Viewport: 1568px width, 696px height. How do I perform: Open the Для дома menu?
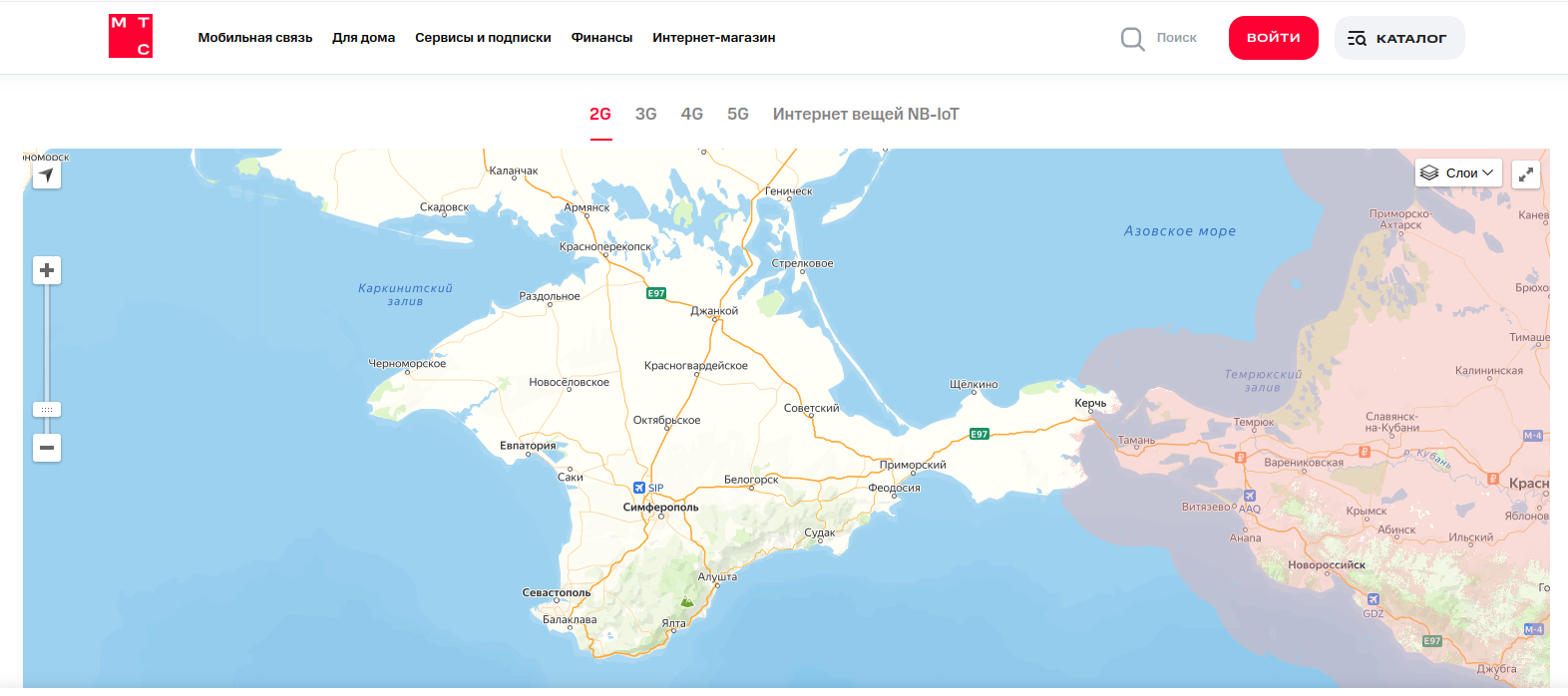364,38
